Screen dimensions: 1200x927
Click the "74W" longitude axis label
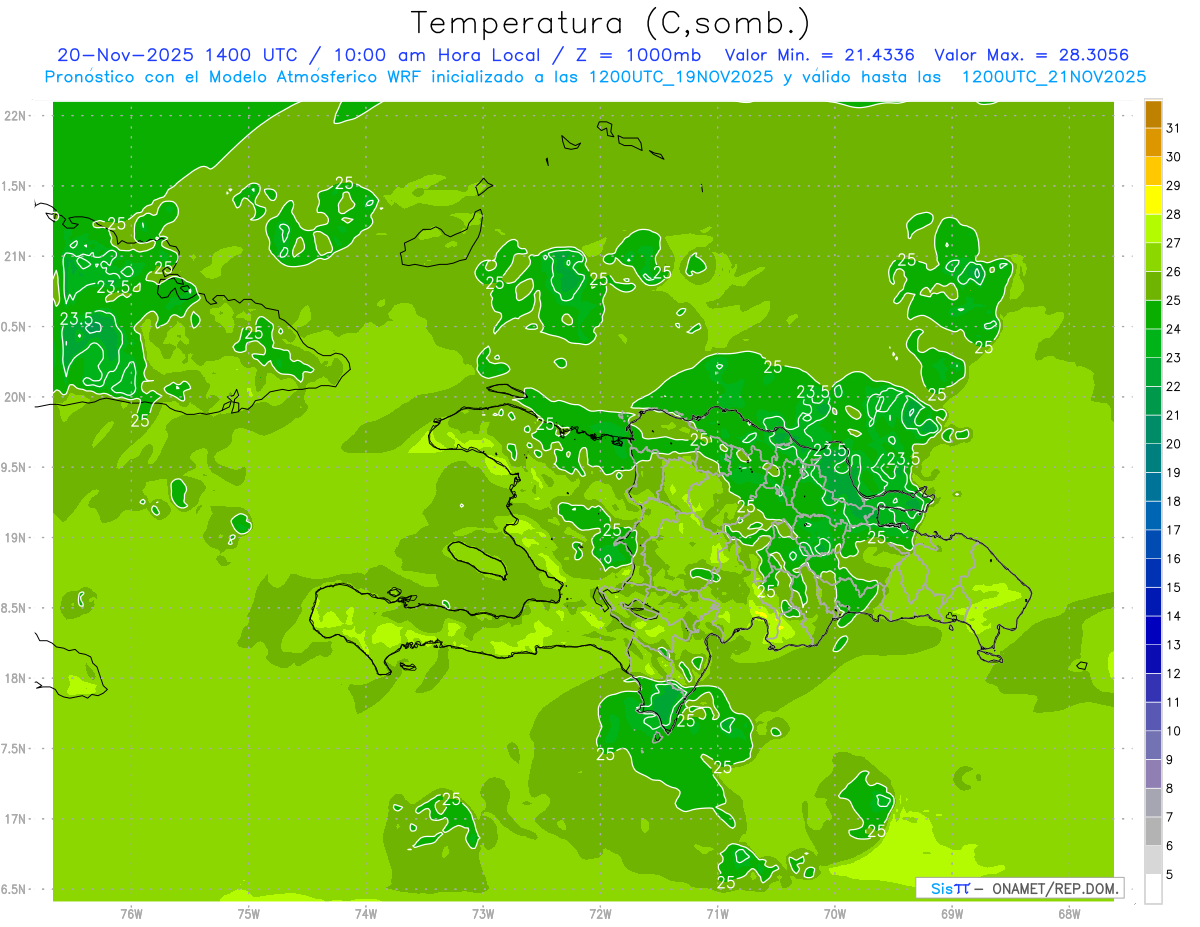point(365,914)
